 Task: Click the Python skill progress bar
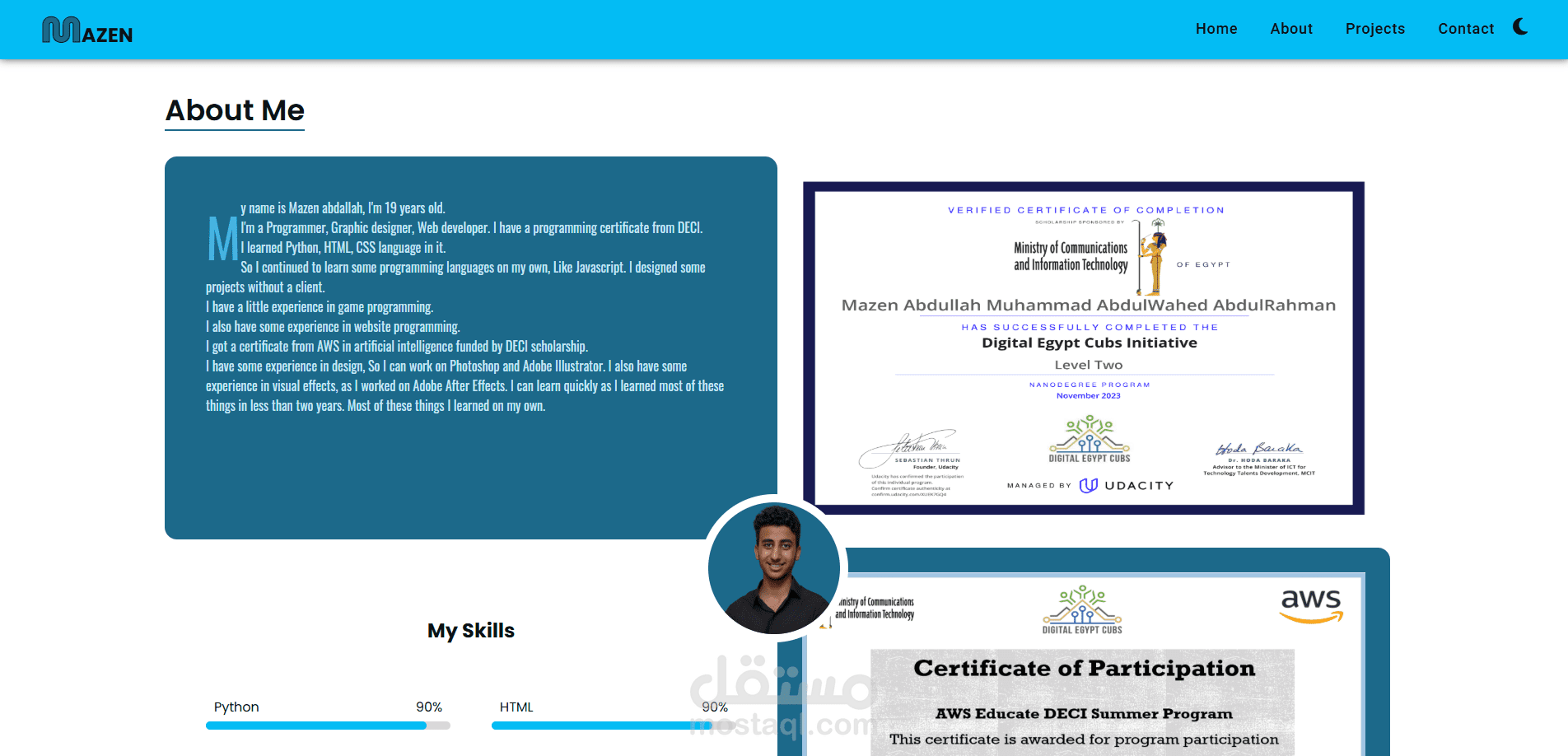click(328, 726)
